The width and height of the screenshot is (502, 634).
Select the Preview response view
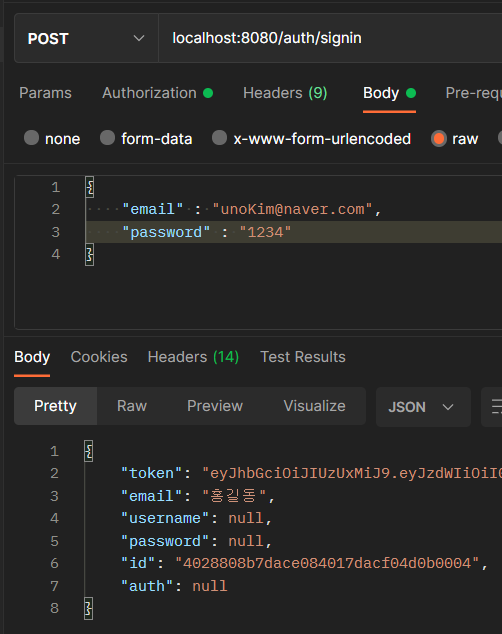pyautogui.click(x=215, y=406)
